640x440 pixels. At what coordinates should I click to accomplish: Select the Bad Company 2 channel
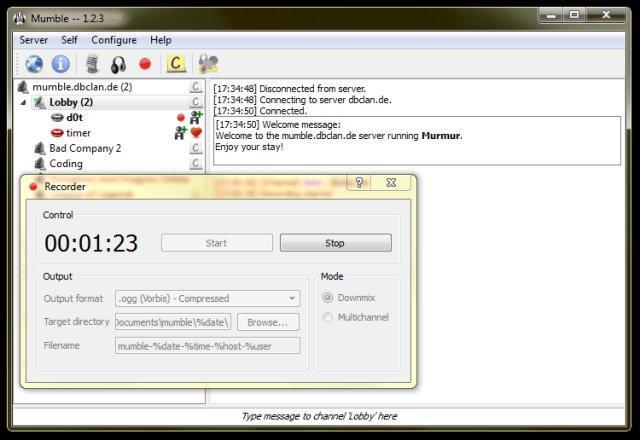(85, 148)
